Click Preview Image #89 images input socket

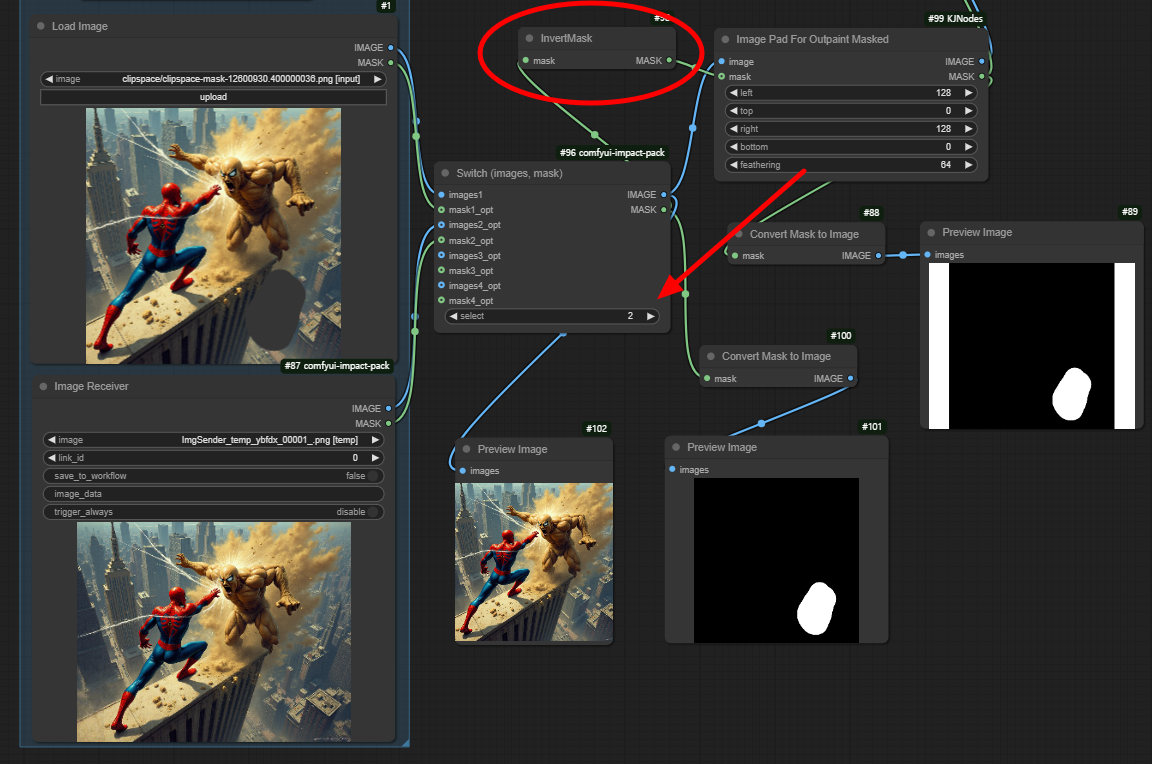tap(928, 255)
